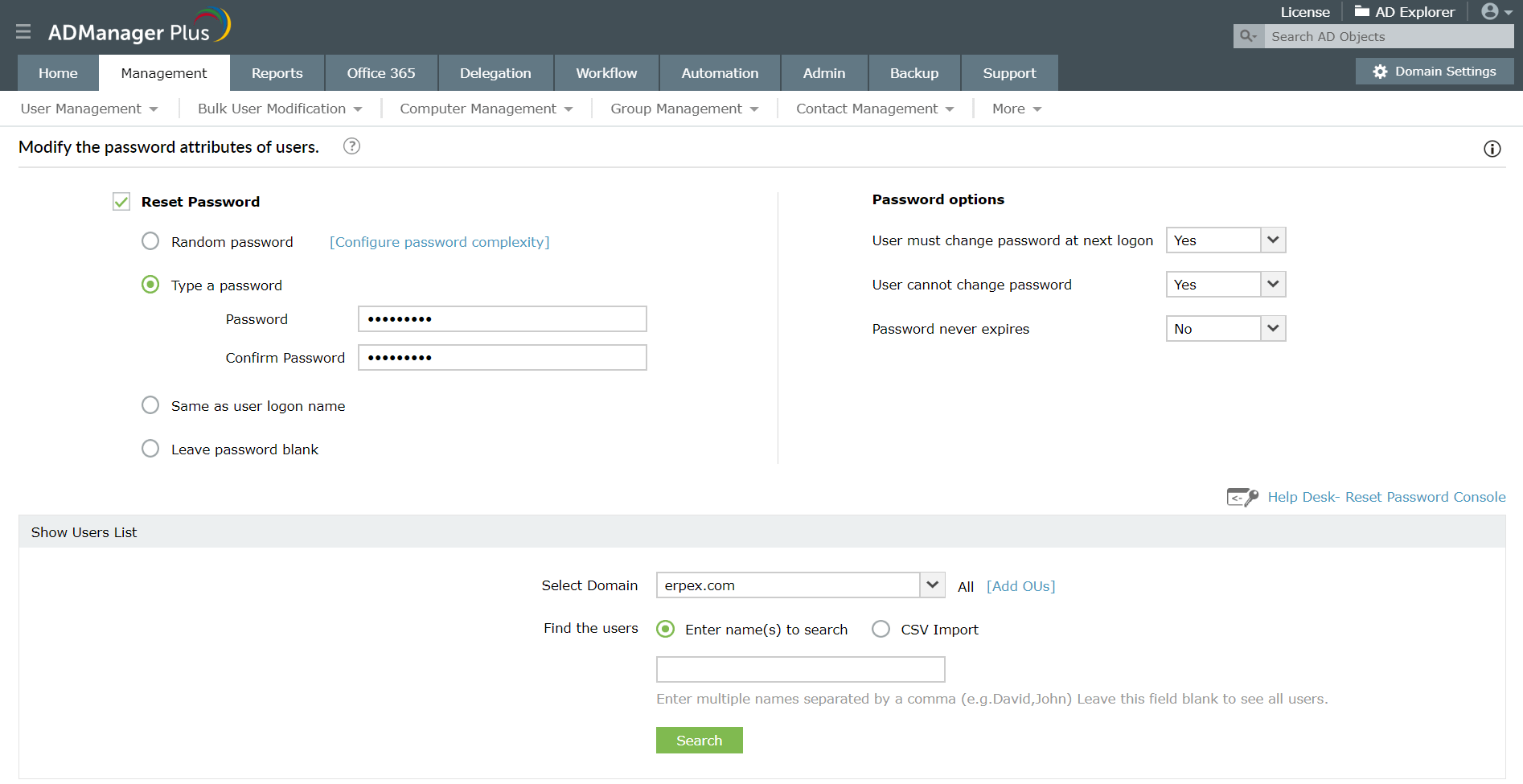Open the hamburger menu icon
This screenshot has width=1523, height=784.
23,31
